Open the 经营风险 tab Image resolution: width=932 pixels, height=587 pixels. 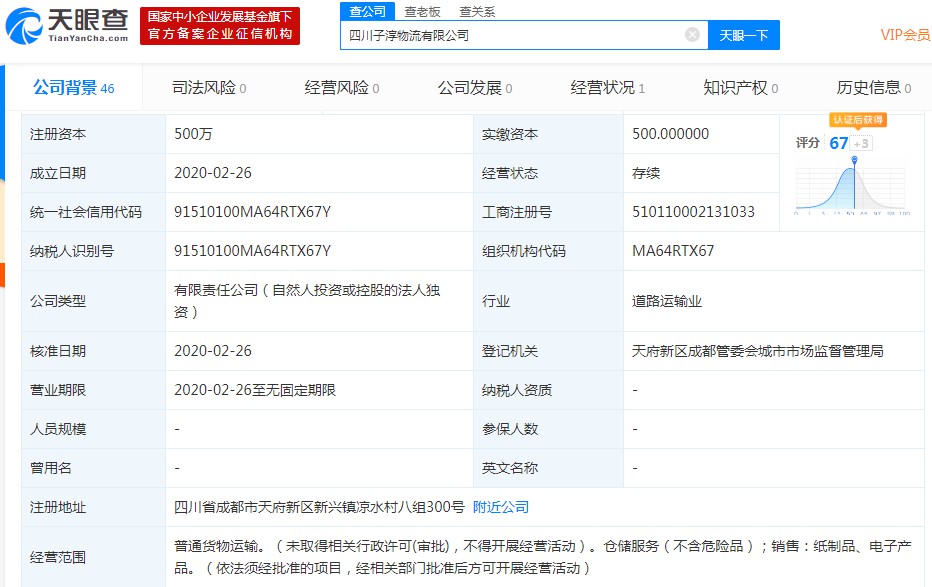tap(342, 88)
